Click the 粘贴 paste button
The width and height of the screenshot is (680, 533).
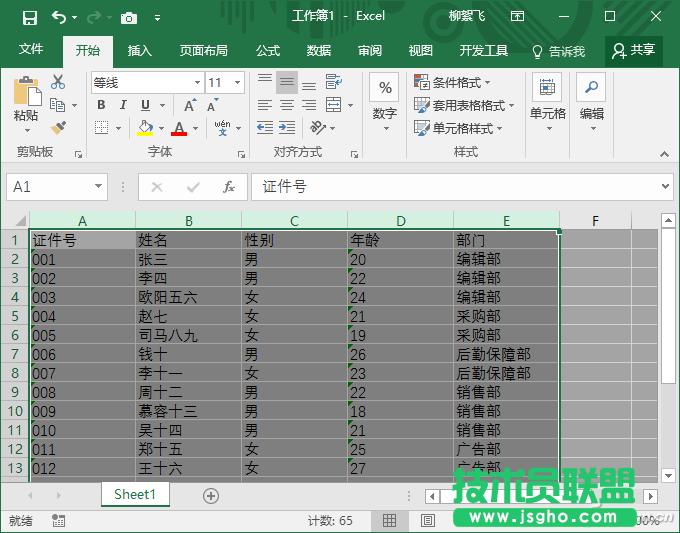pos(26,102)
